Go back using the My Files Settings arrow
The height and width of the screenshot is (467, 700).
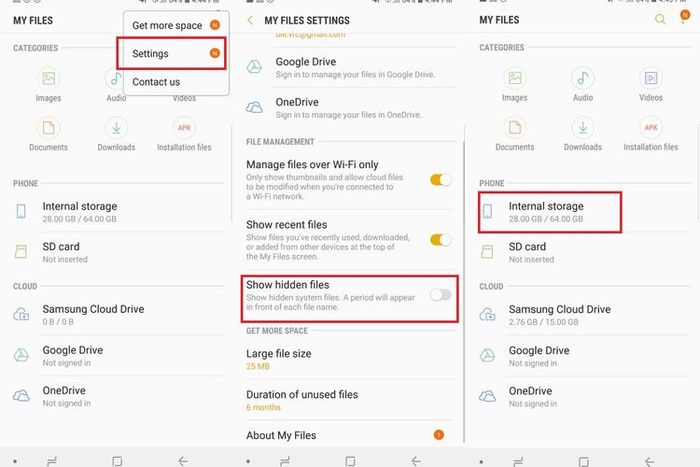(x=248, y=20)
